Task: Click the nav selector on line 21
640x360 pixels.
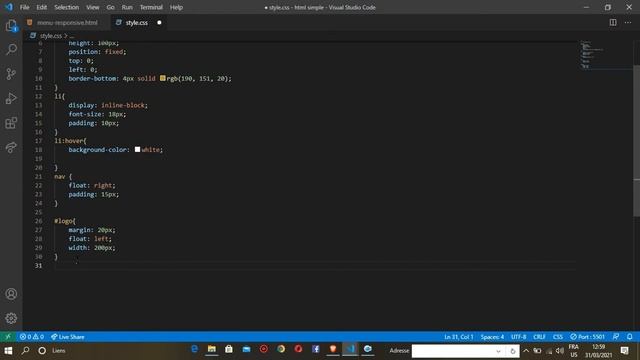Action: [60, 176]
